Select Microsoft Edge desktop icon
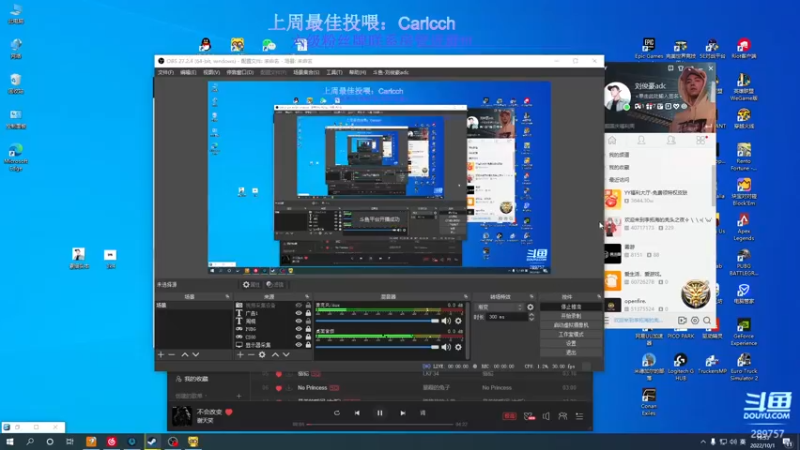 (x=15, y=157)
